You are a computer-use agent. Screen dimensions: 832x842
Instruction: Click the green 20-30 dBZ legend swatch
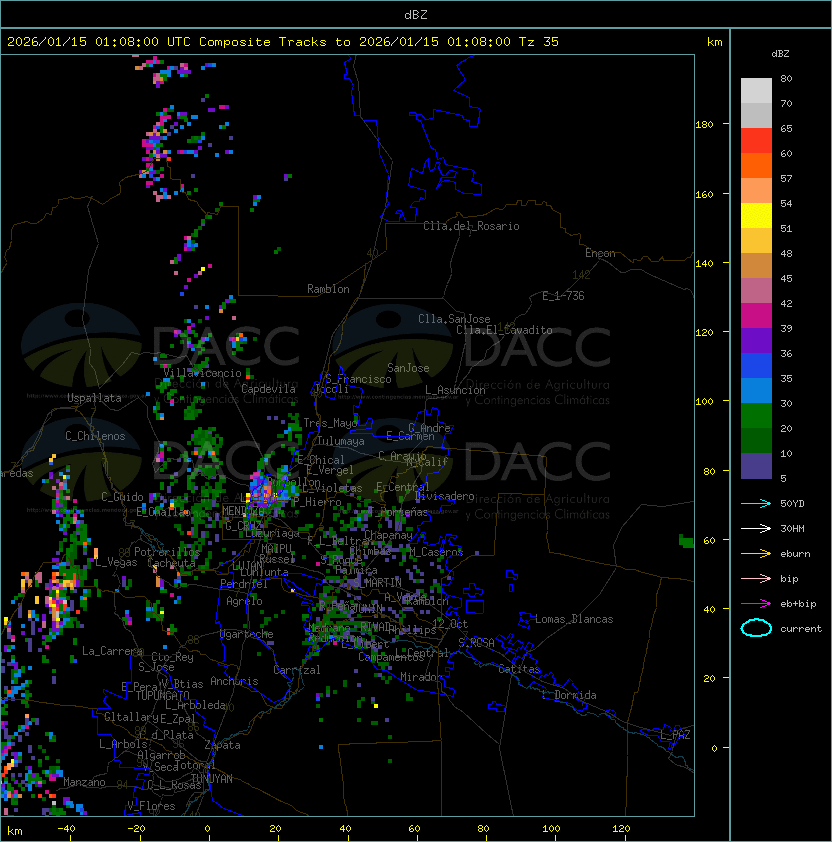point(756,416)
